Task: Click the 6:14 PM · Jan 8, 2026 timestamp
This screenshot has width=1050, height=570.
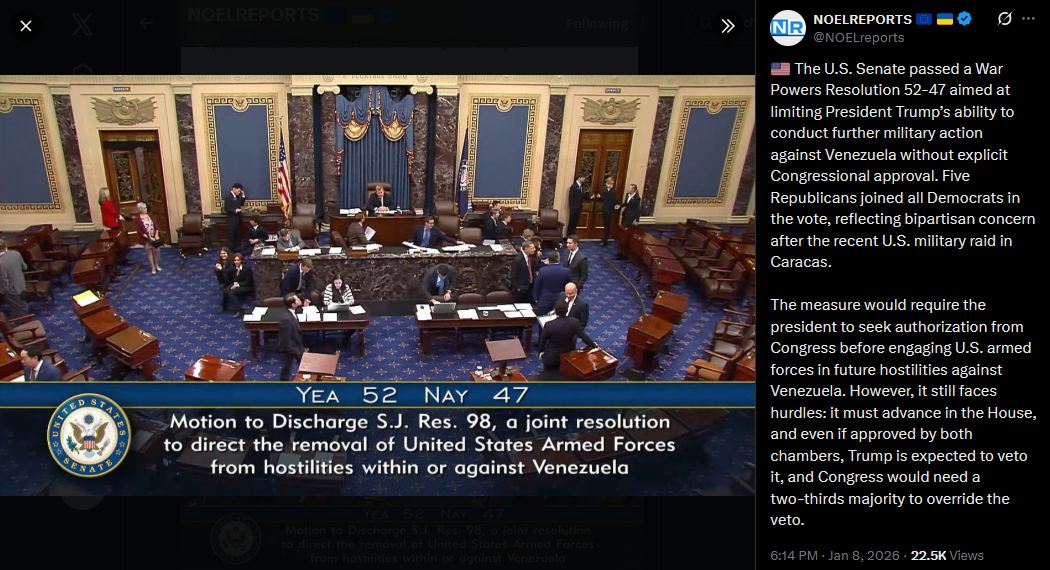Action: point(834,555)
